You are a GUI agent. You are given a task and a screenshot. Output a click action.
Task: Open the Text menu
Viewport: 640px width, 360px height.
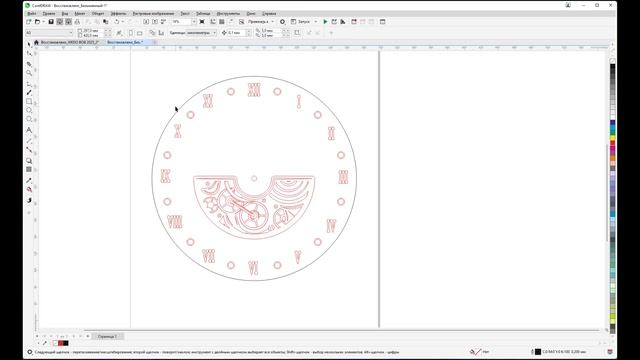(x=185, y=13)
